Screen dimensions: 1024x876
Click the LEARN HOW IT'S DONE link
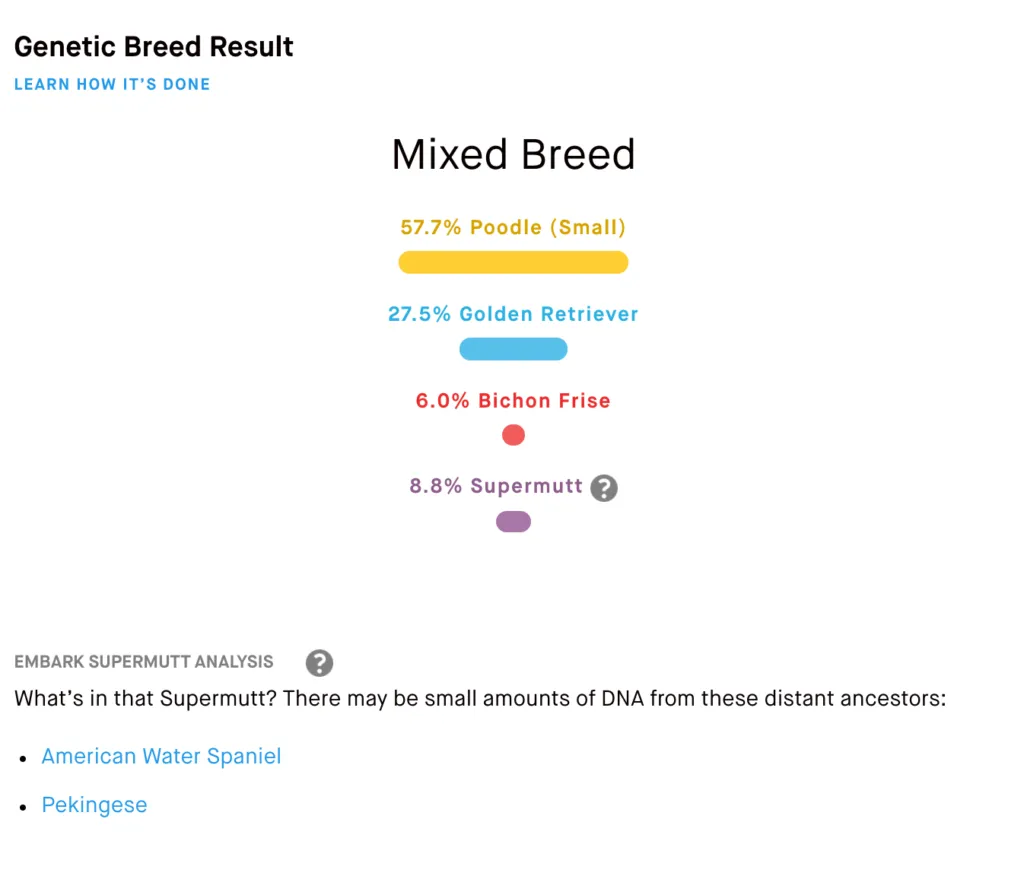coord(111,84)
